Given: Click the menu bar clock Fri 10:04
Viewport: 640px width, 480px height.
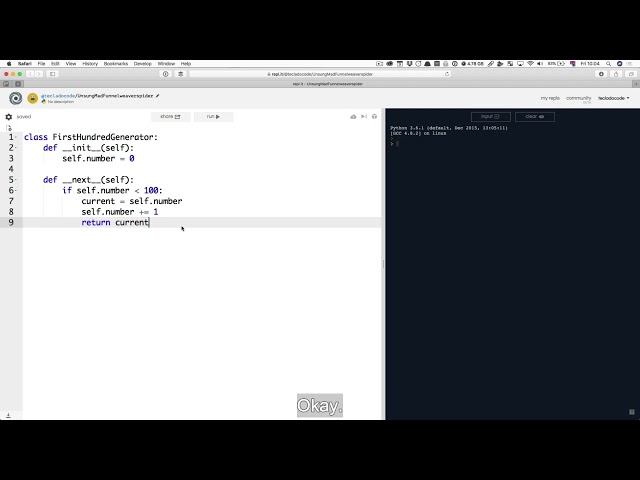Looking at the screenshot, I should (x=590, y=64).
